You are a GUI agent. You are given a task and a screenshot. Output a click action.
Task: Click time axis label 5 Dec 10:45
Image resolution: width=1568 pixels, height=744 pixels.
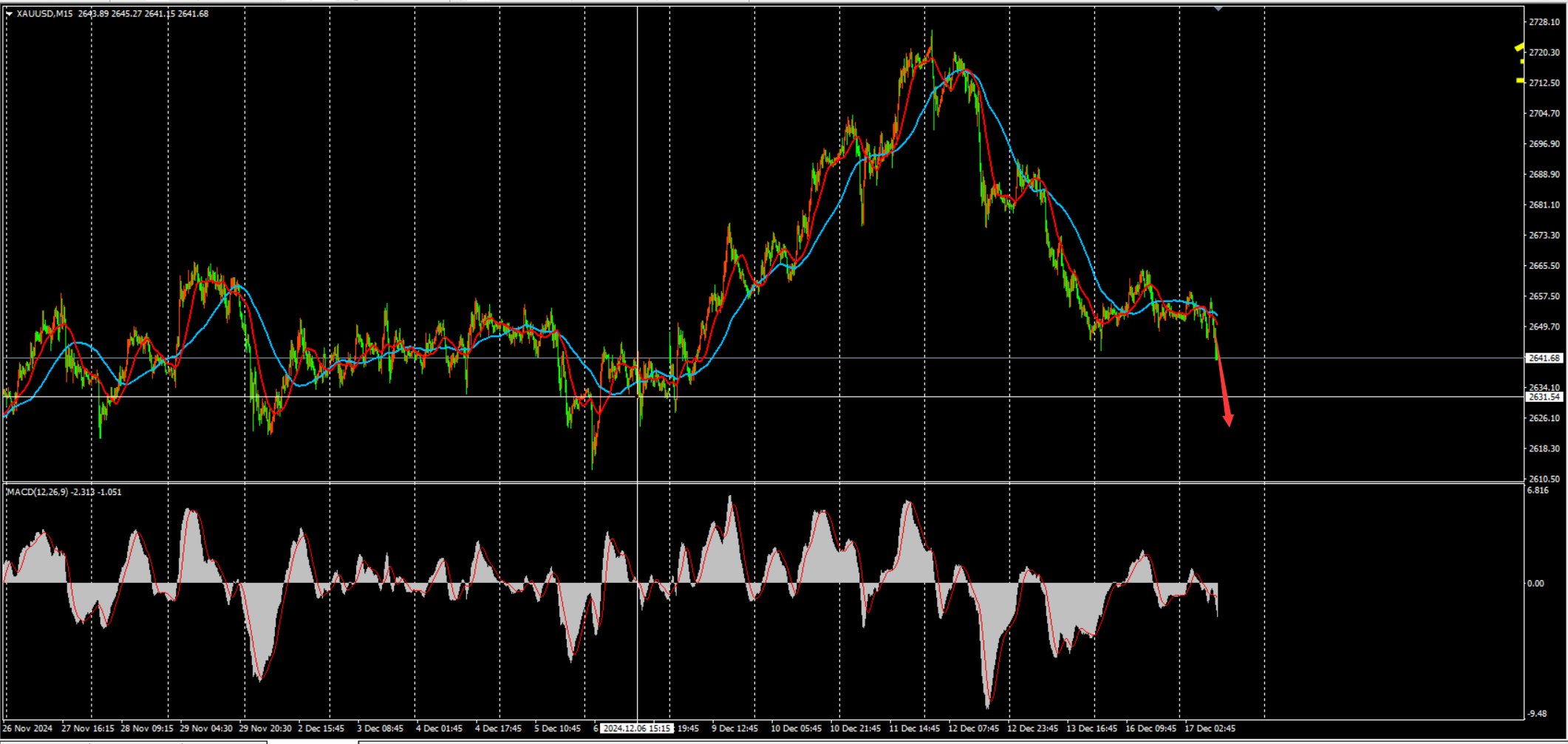tap(558, 728)
